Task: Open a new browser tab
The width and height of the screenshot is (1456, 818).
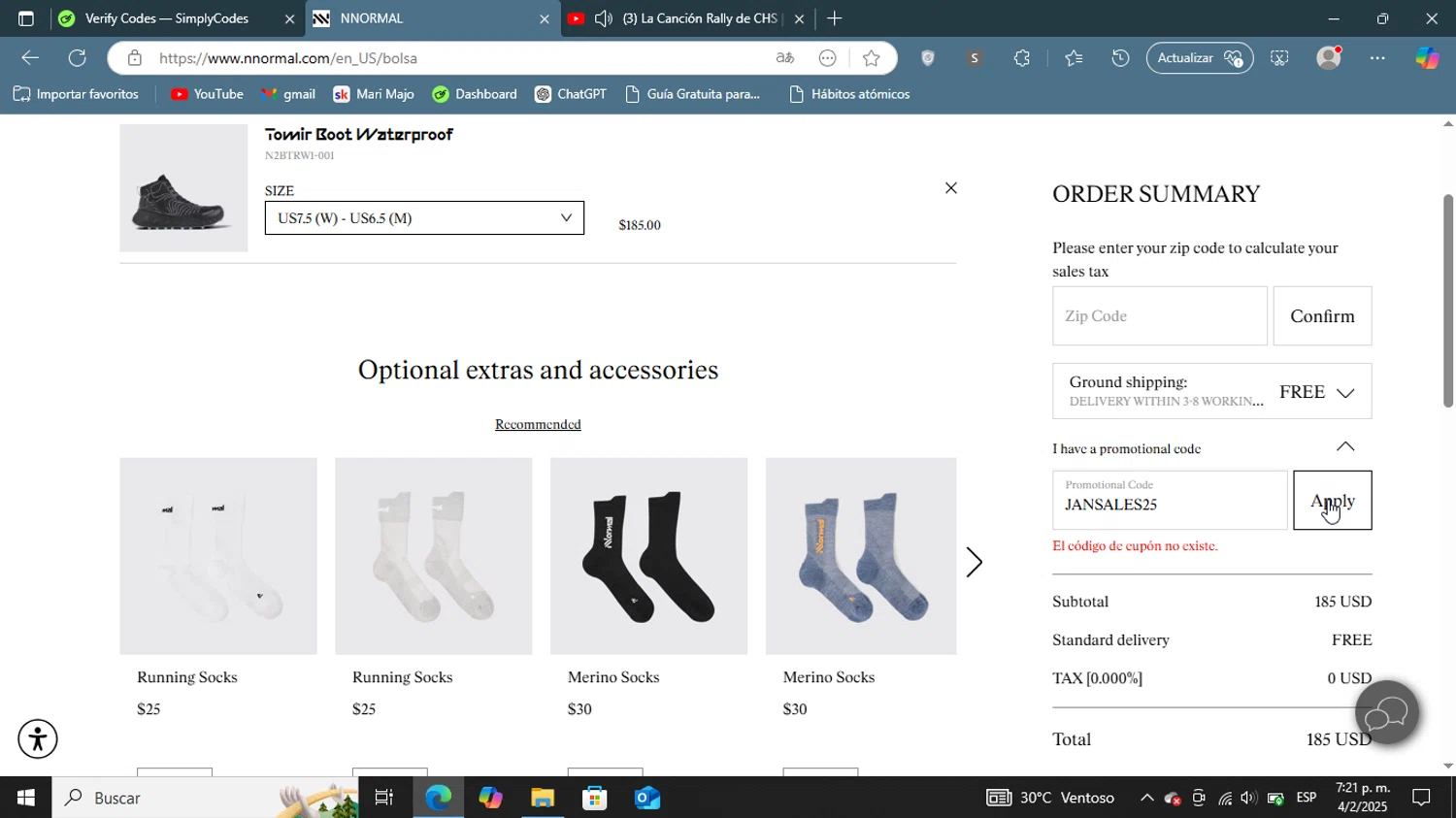Action: coord(835,18)
